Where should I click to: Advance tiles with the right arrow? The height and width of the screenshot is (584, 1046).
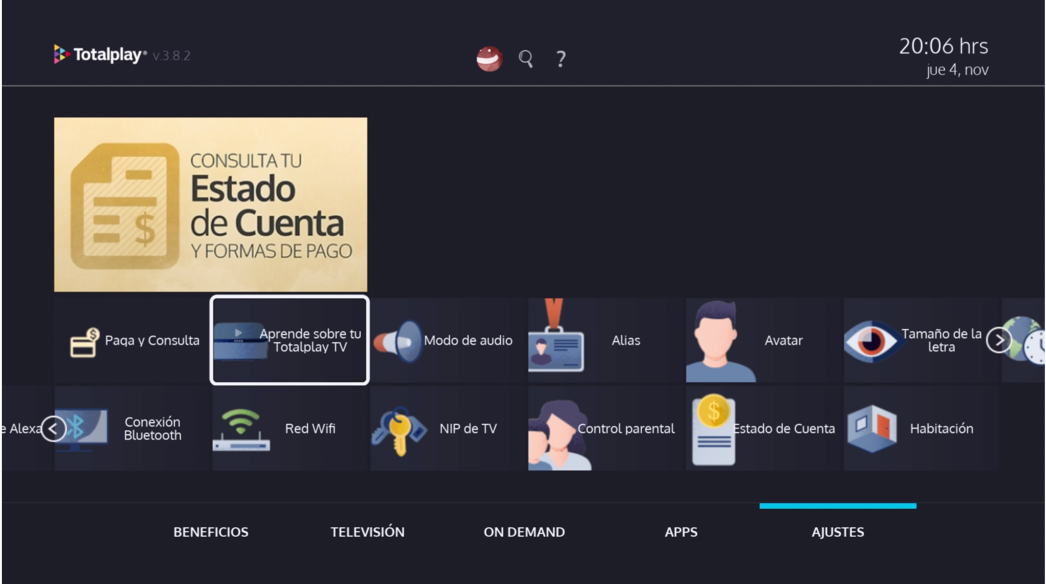coord(999,340)
